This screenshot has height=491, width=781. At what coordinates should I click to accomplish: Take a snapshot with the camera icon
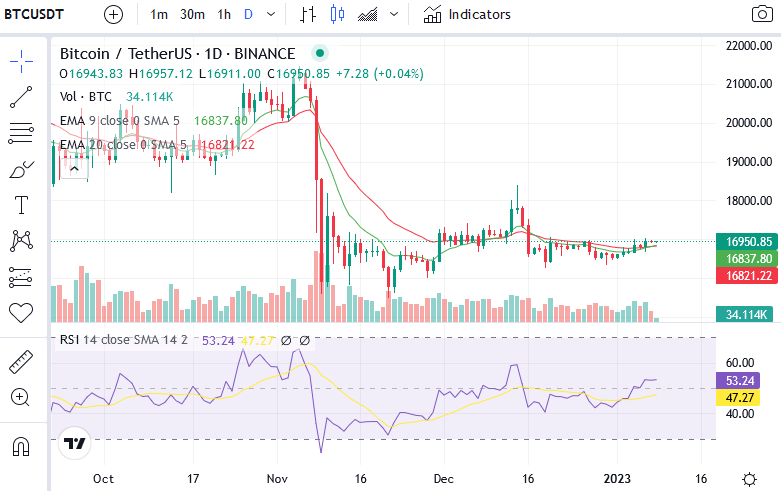click(x=762, y=14)
